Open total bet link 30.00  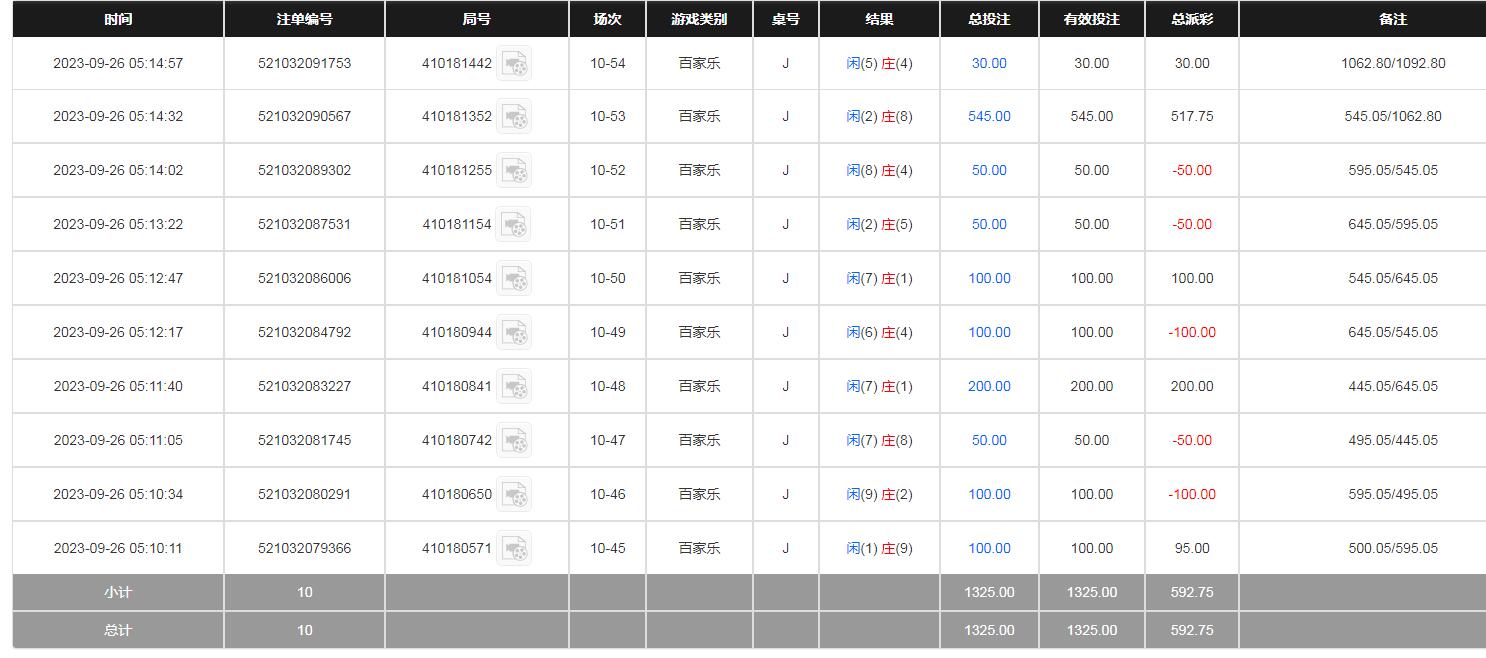tap(989, 63)
